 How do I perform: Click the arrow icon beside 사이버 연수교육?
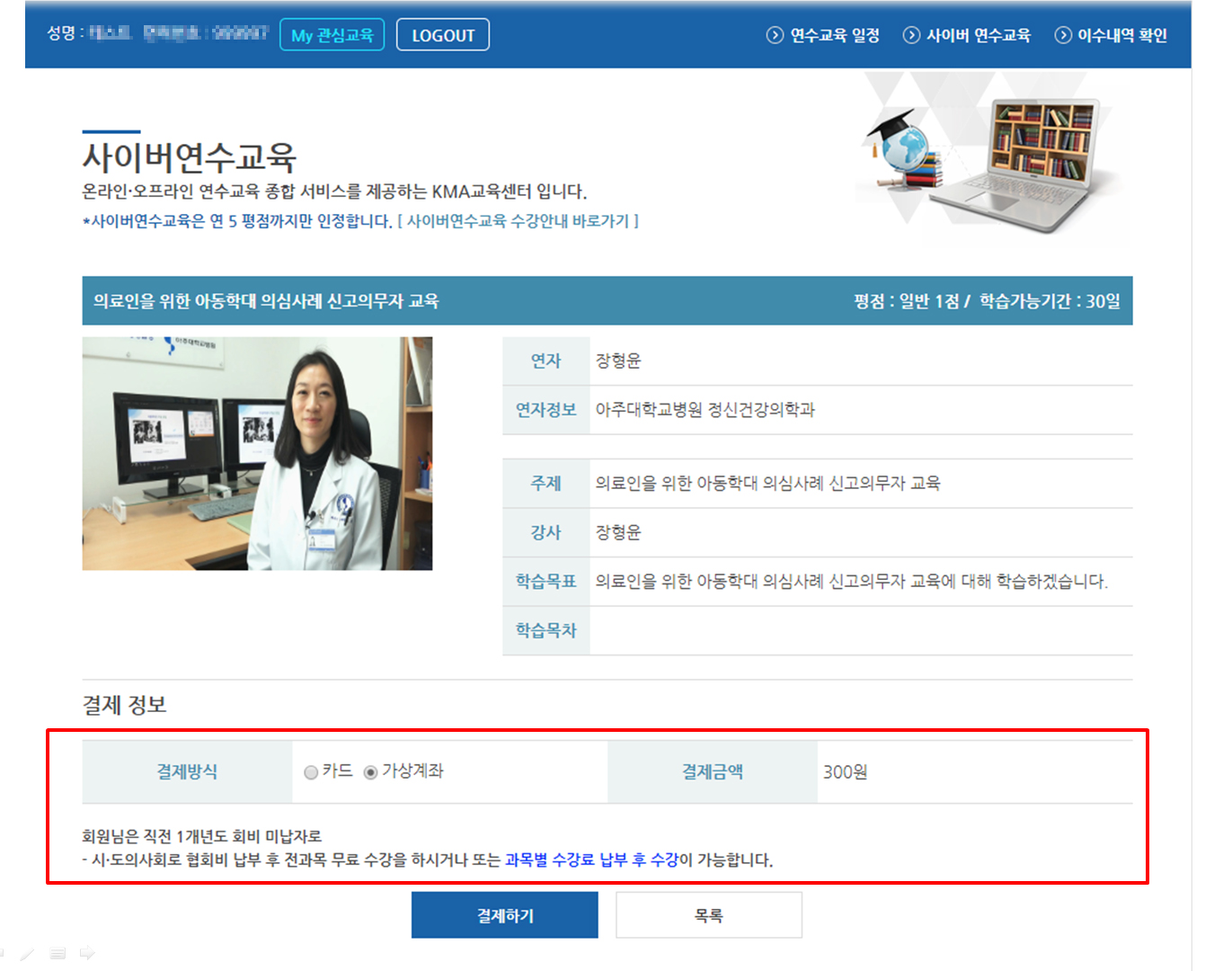tap(911, 35)
